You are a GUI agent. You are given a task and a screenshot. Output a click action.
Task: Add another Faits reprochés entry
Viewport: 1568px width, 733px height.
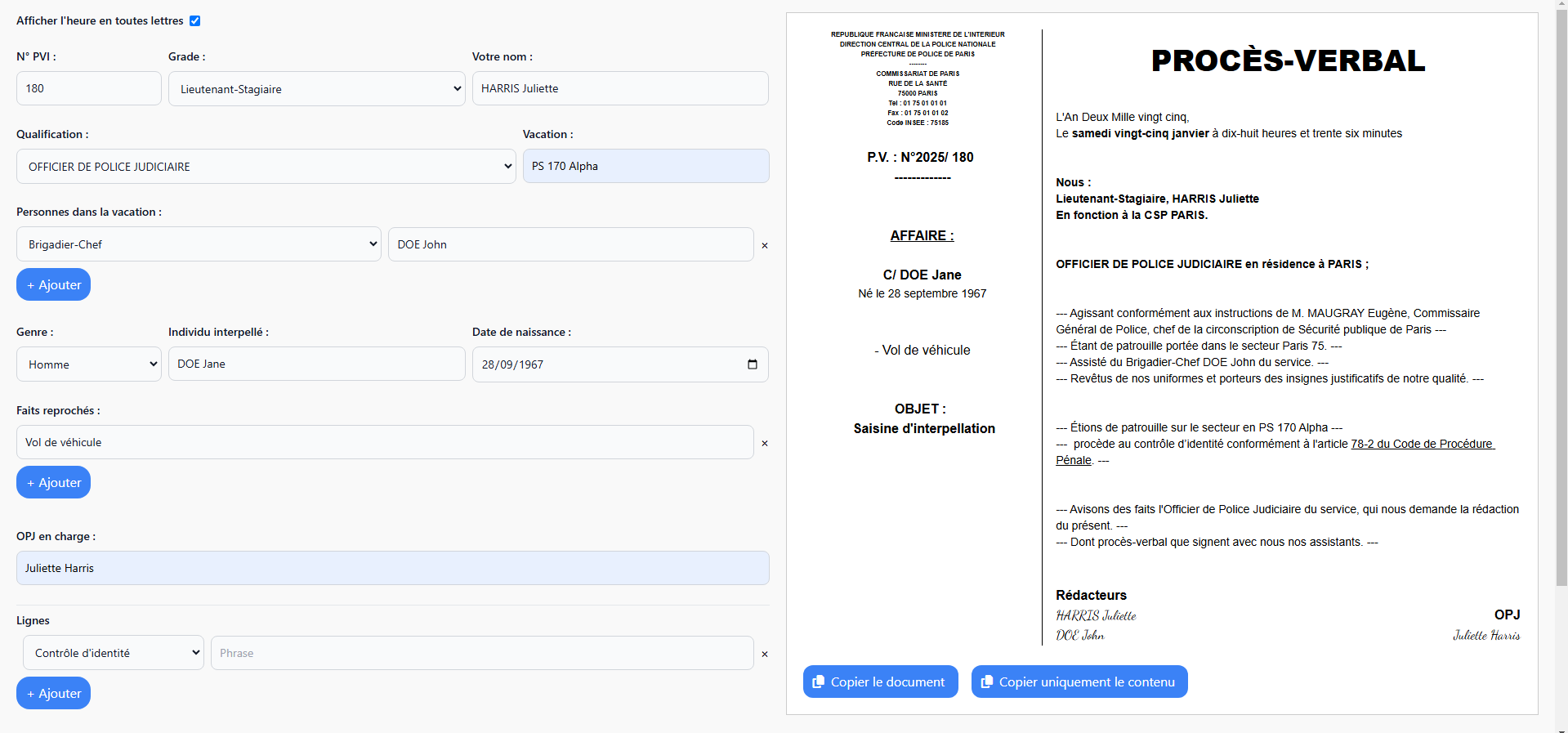(x=53, y=483)
